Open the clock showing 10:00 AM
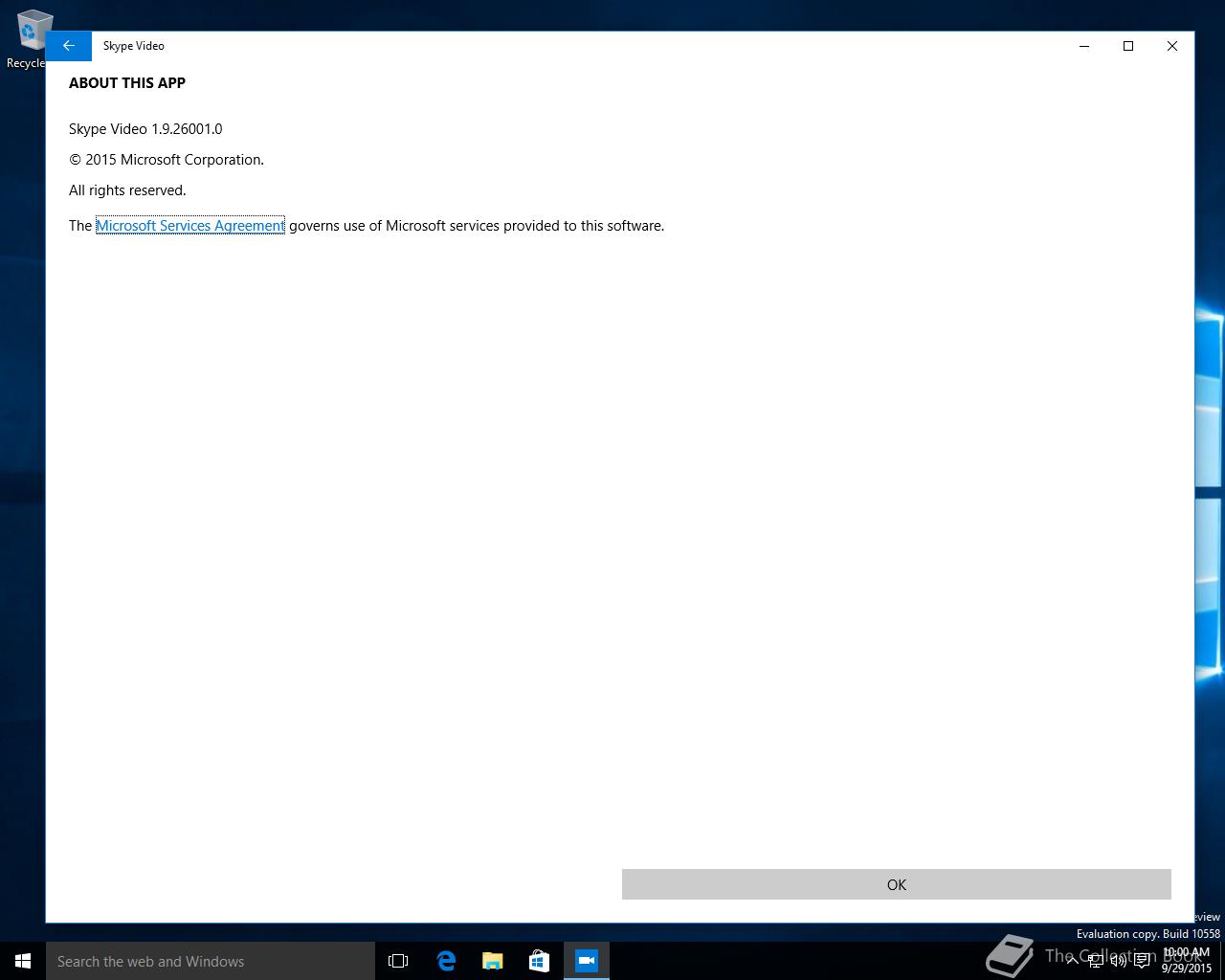 click(1187, 960)
